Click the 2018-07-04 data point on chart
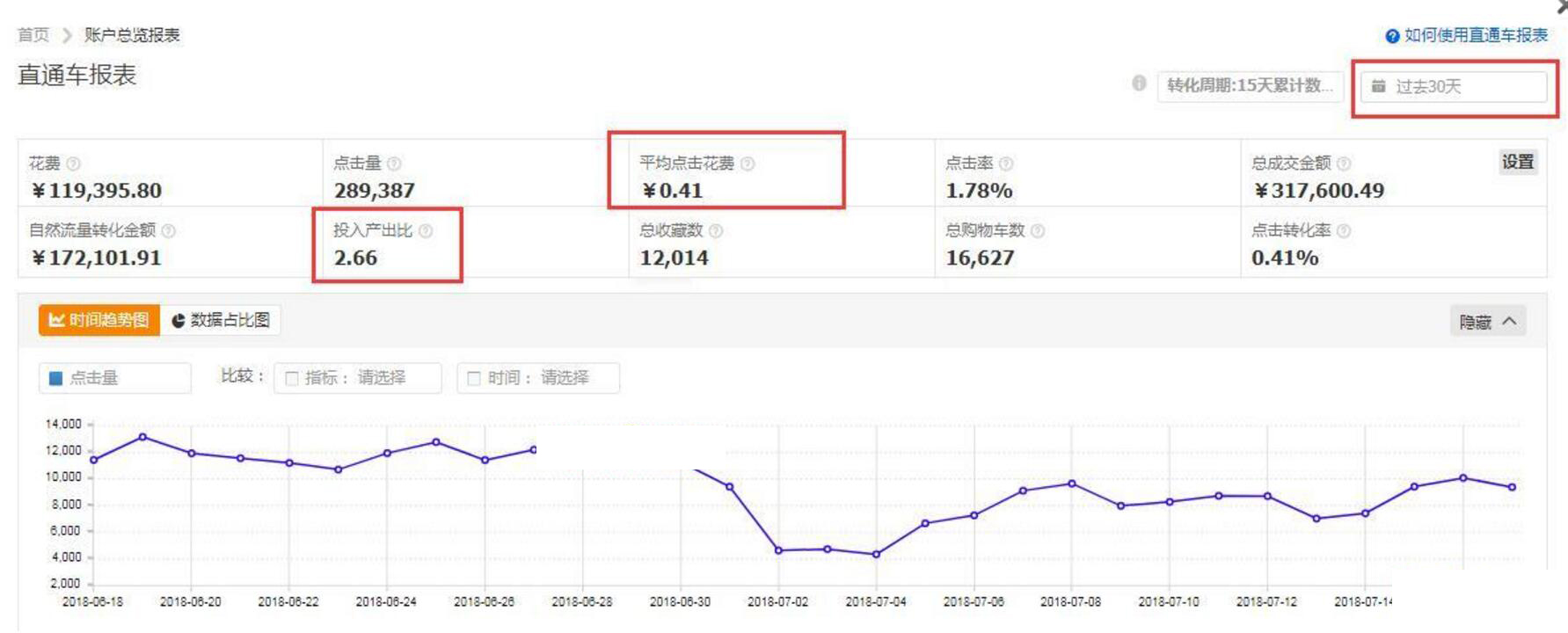Screen dimensions: 1568x633 point(876,554)
